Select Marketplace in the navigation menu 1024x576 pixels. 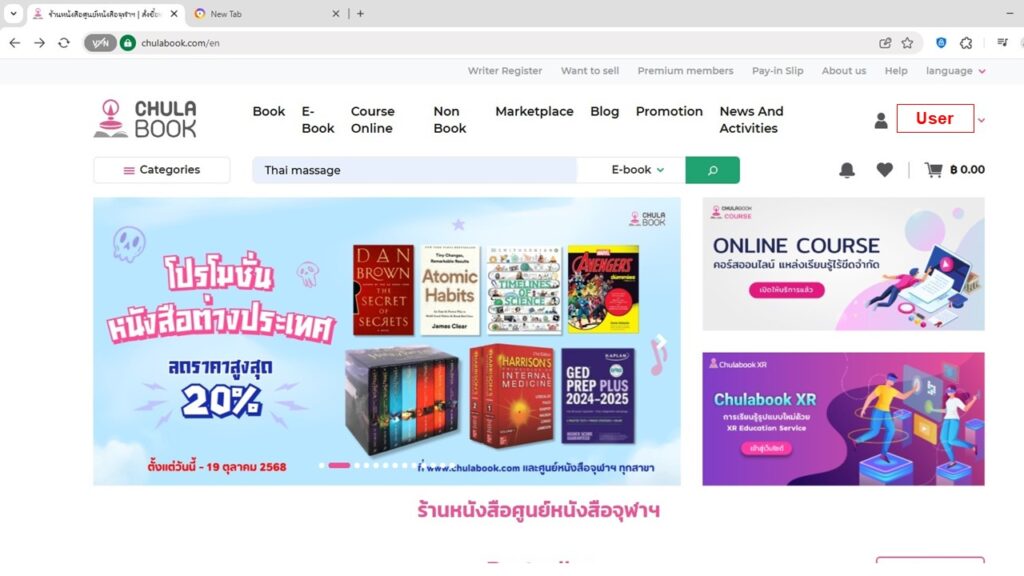coord(534,112)
